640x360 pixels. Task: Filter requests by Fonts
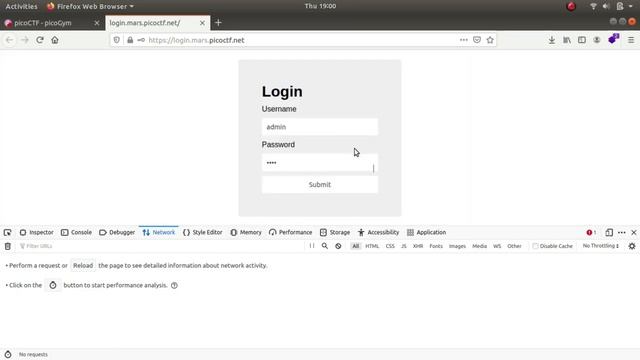(436, 246)
